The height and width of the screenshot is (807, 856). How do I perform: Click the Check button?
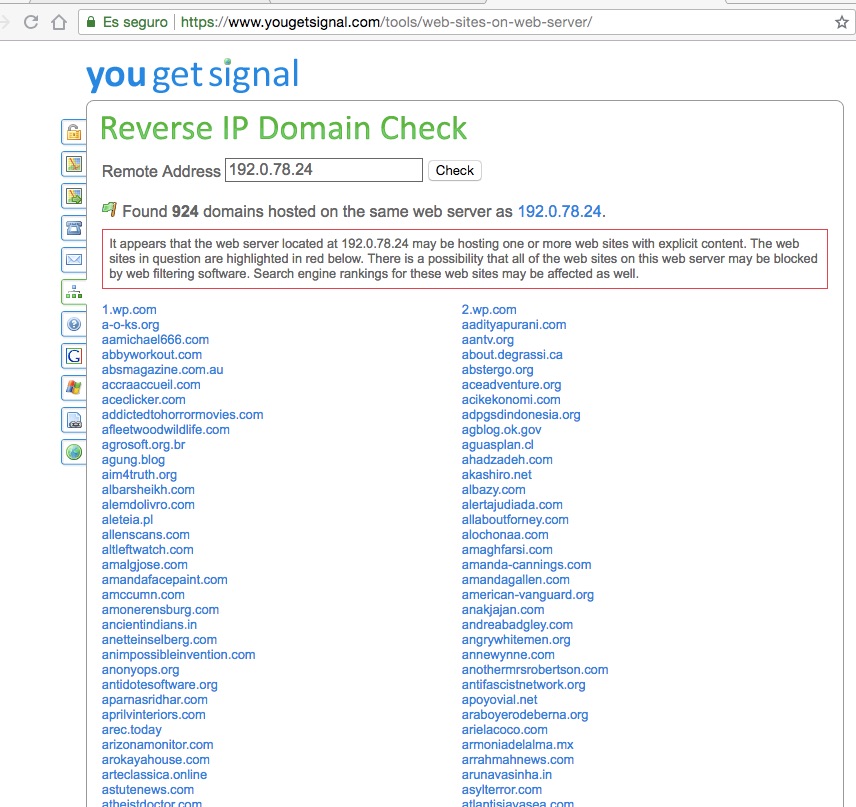pyautogui.click(x=454, y=171)
